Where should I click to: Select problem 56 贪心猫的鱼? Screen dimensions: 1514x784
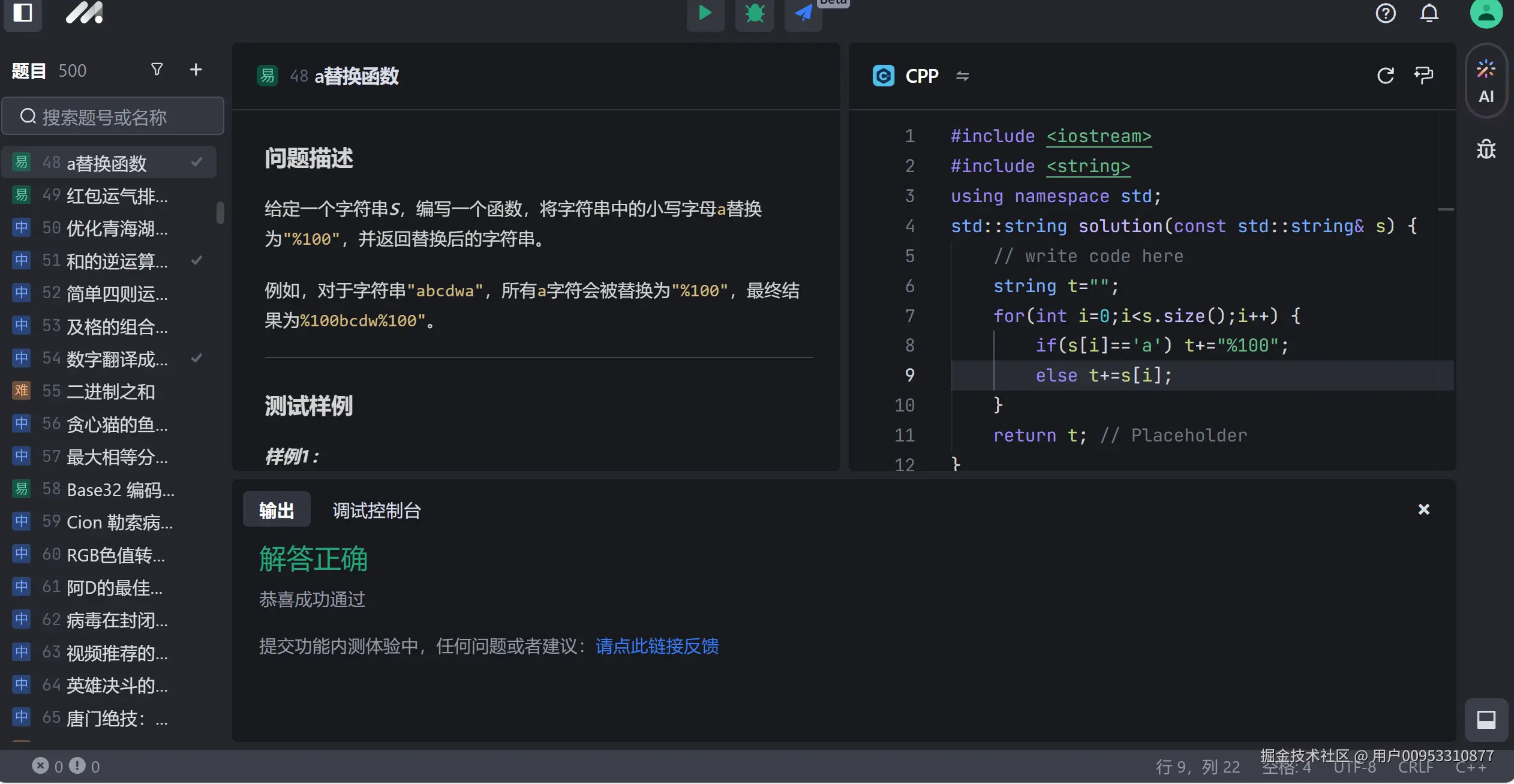coord(109,423)
